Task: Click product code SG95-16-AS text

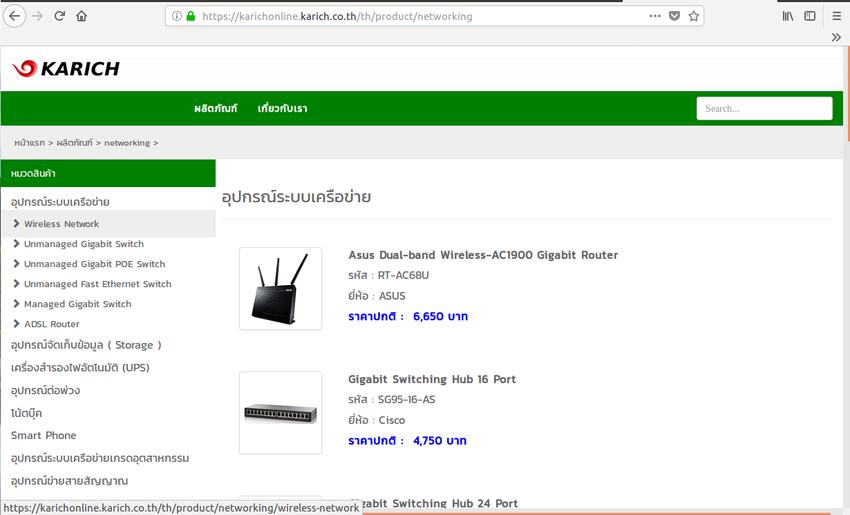Action: tap(407, 400)
